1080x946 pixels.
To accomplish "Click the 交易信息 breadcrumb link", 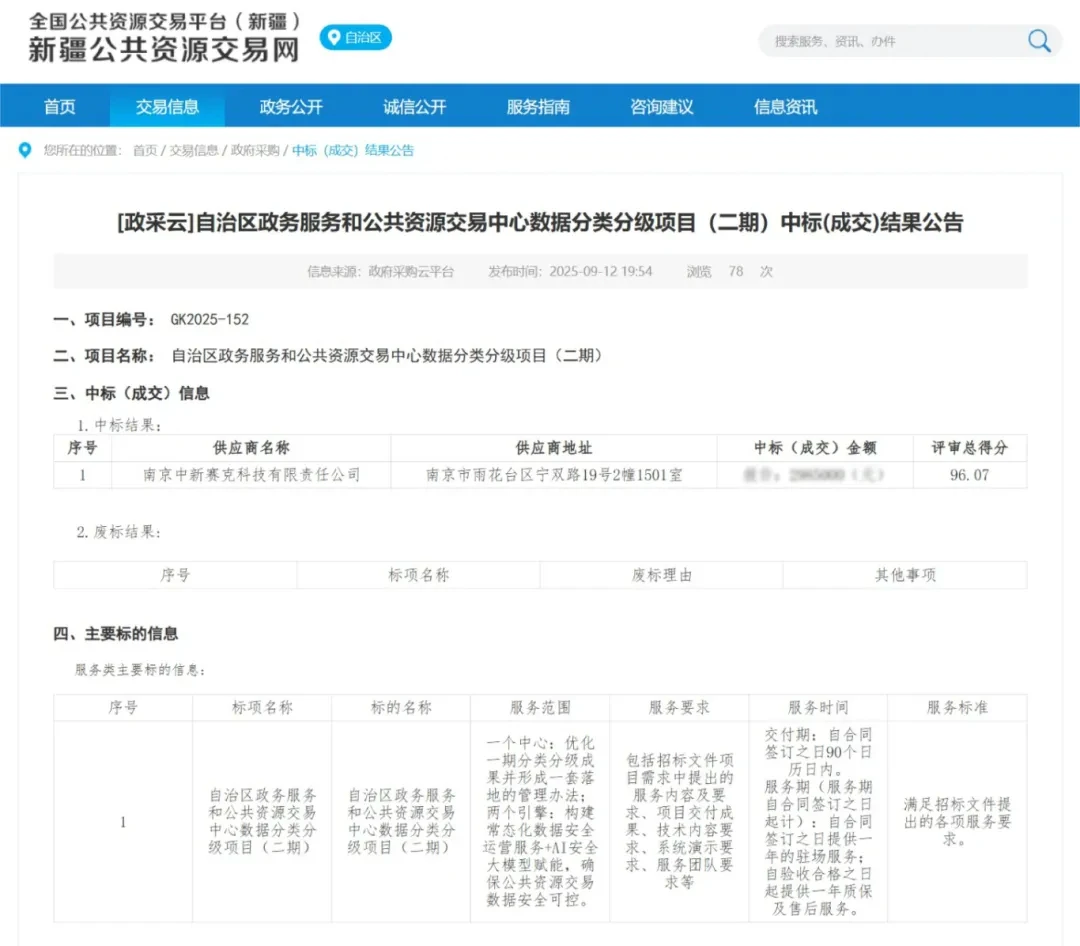I will pos(194,151).
